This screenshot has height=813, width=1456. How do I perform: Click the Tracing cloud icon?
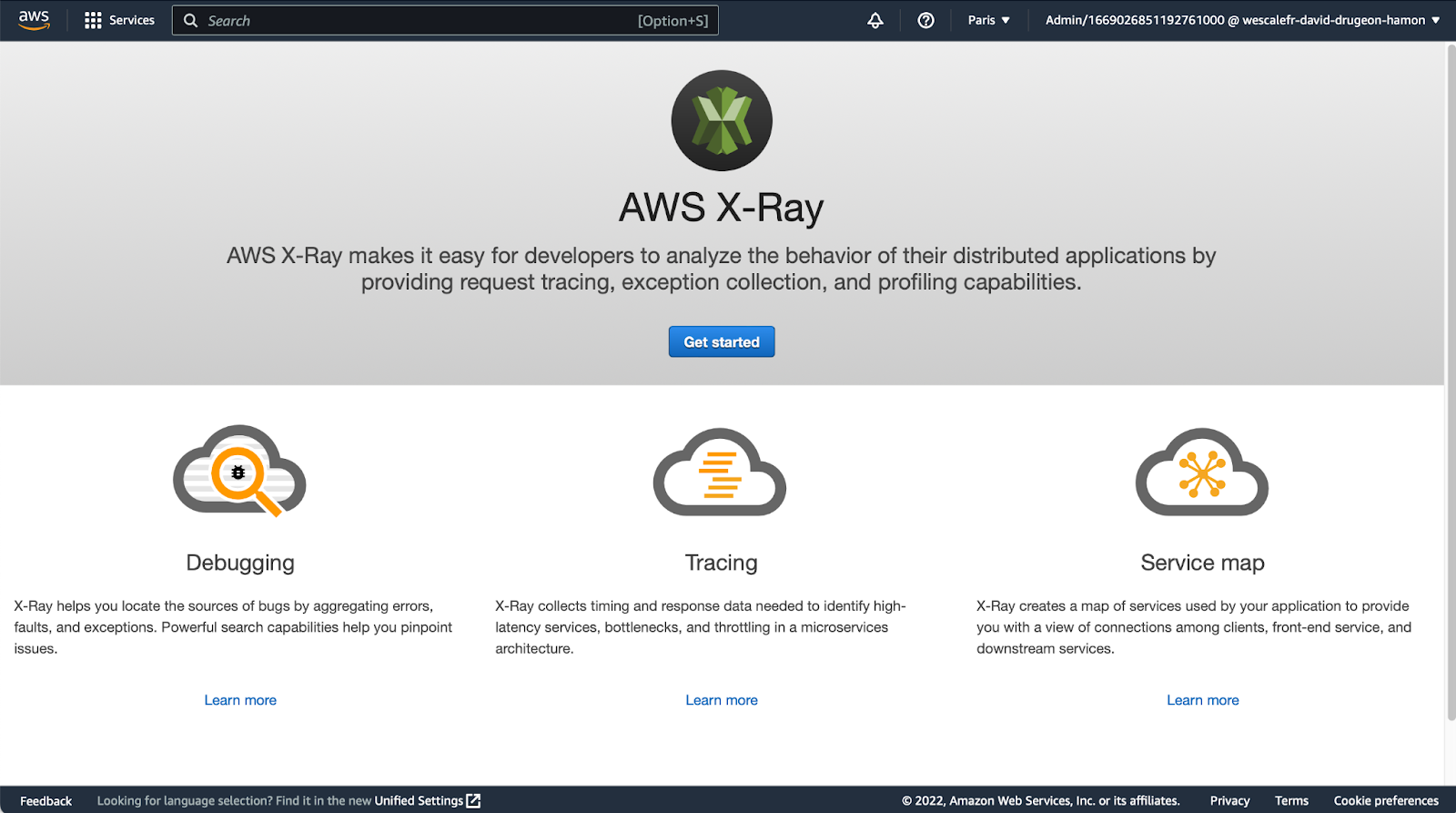(720, 472)
